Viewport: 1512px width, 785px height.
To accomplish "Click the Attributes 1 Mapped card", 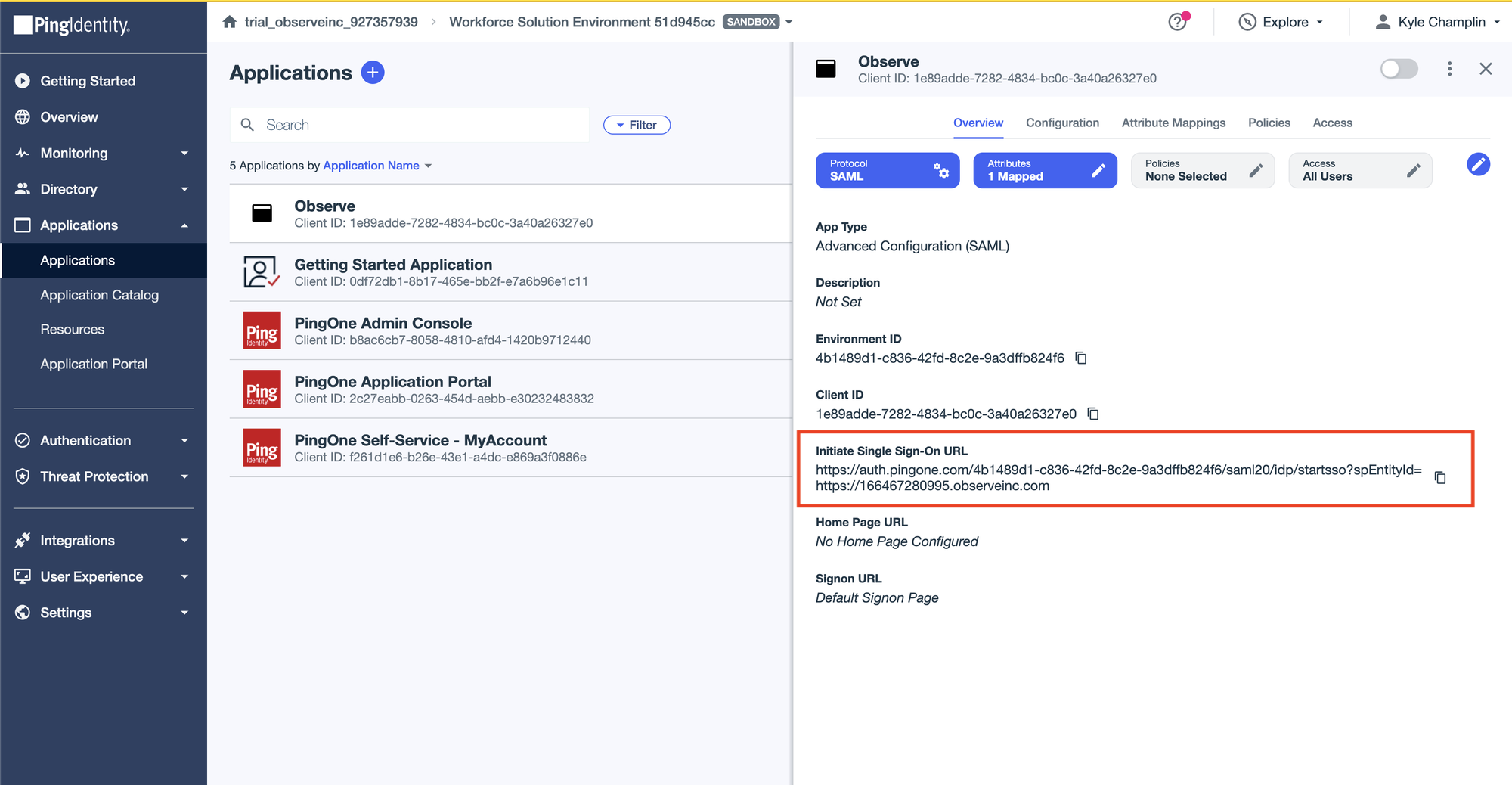I will click(x=1045, y=170).
